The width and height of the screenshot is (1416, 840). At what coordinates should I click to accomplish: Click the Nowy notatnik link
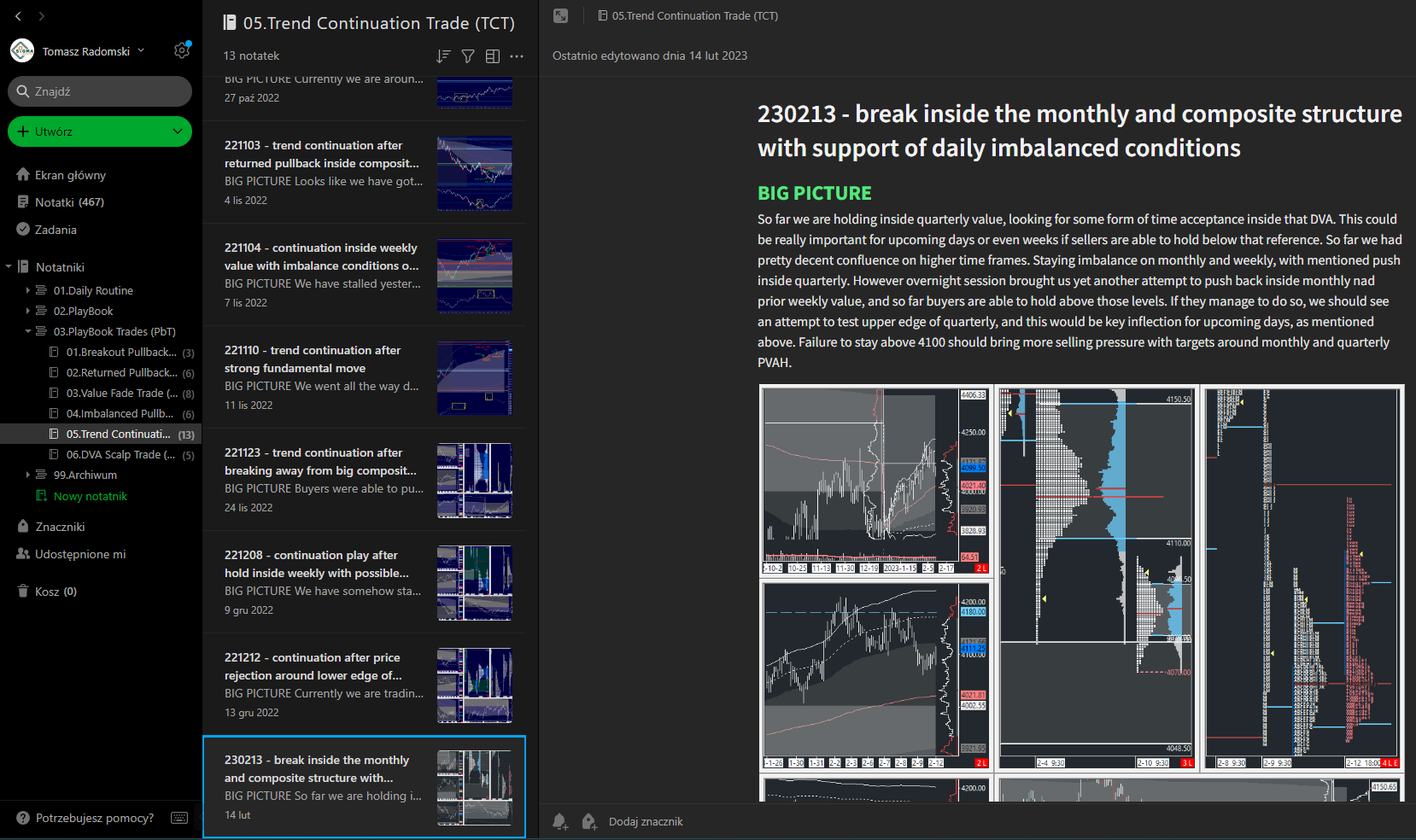click(90, 496)
